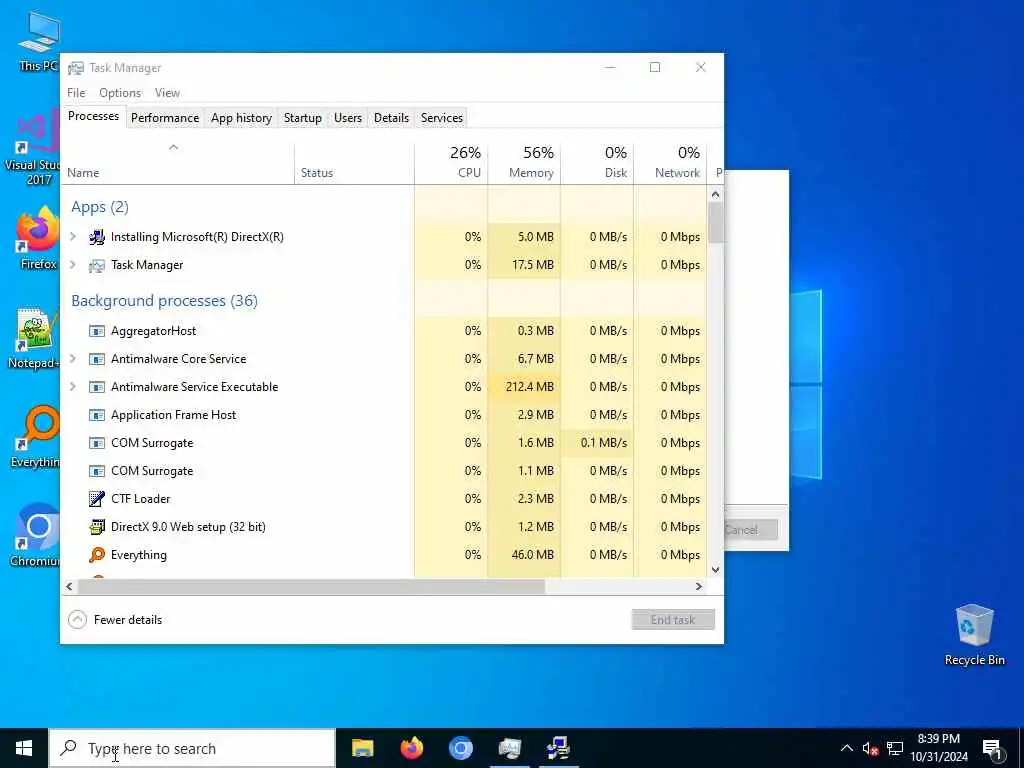1024x768 pixels.
Task: Switch to the Startup tab
Action: tap(302, 118)
